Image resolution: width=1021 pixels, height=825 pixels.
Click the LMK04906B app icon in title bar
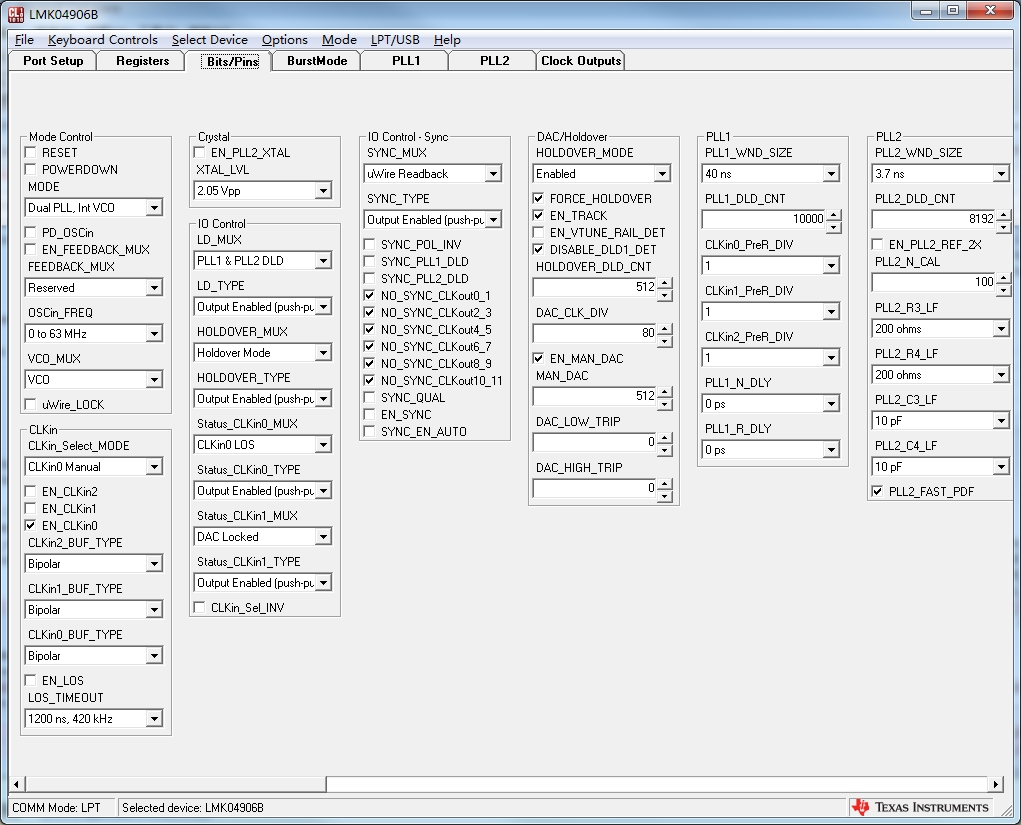tap(15, 14)
